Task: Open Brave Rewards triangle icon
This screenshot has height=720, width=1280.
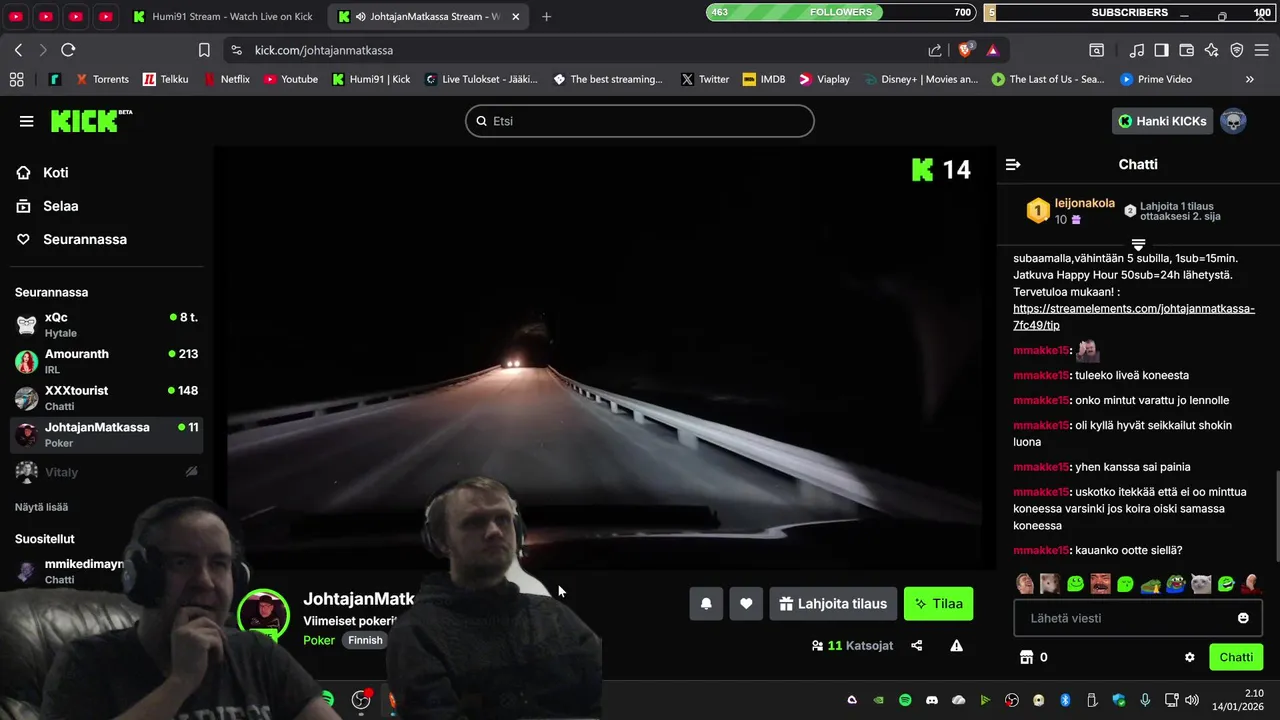Action: point(993,50)
